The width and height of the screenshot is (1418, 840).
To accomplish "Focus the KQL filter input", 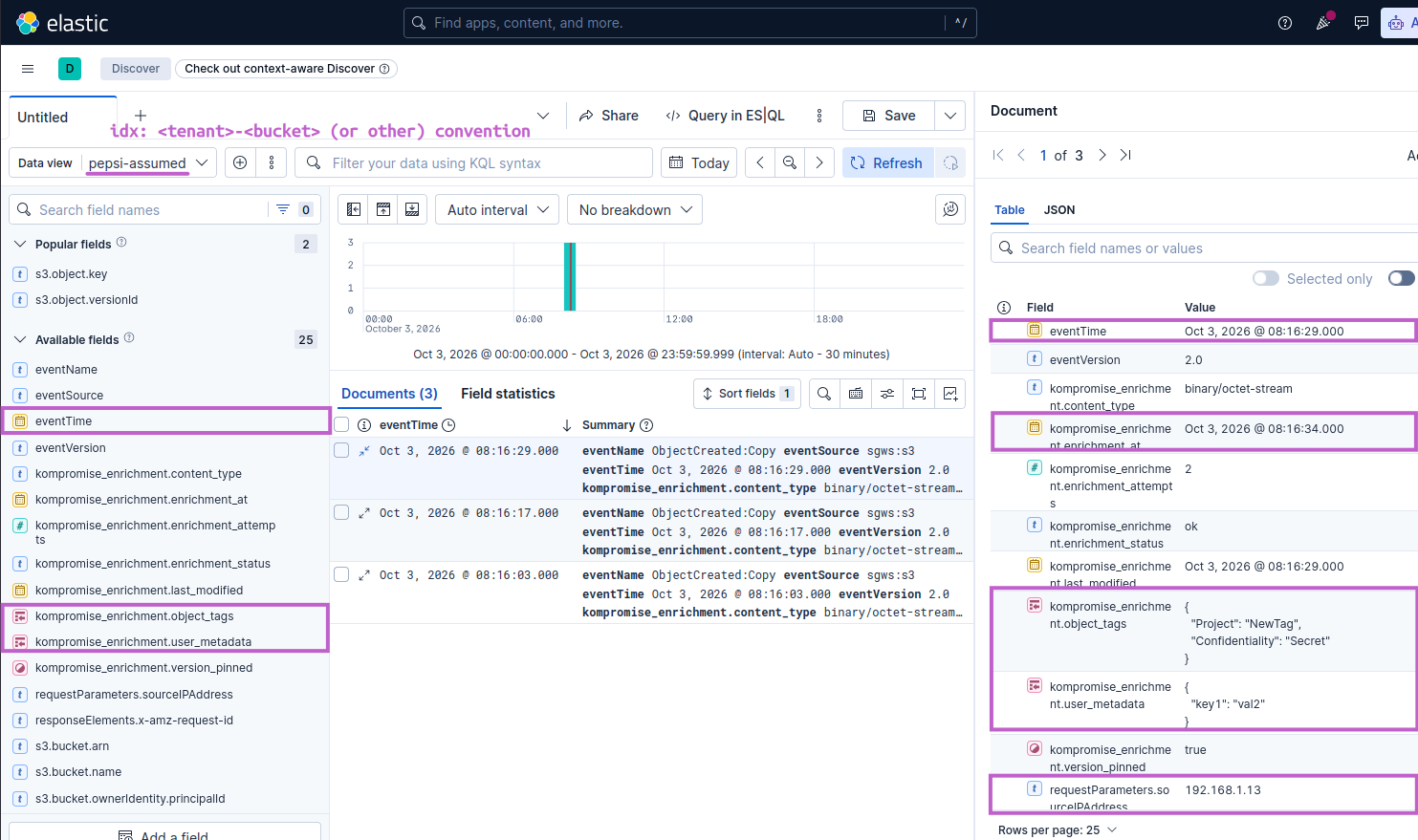I will click(473, 162).
